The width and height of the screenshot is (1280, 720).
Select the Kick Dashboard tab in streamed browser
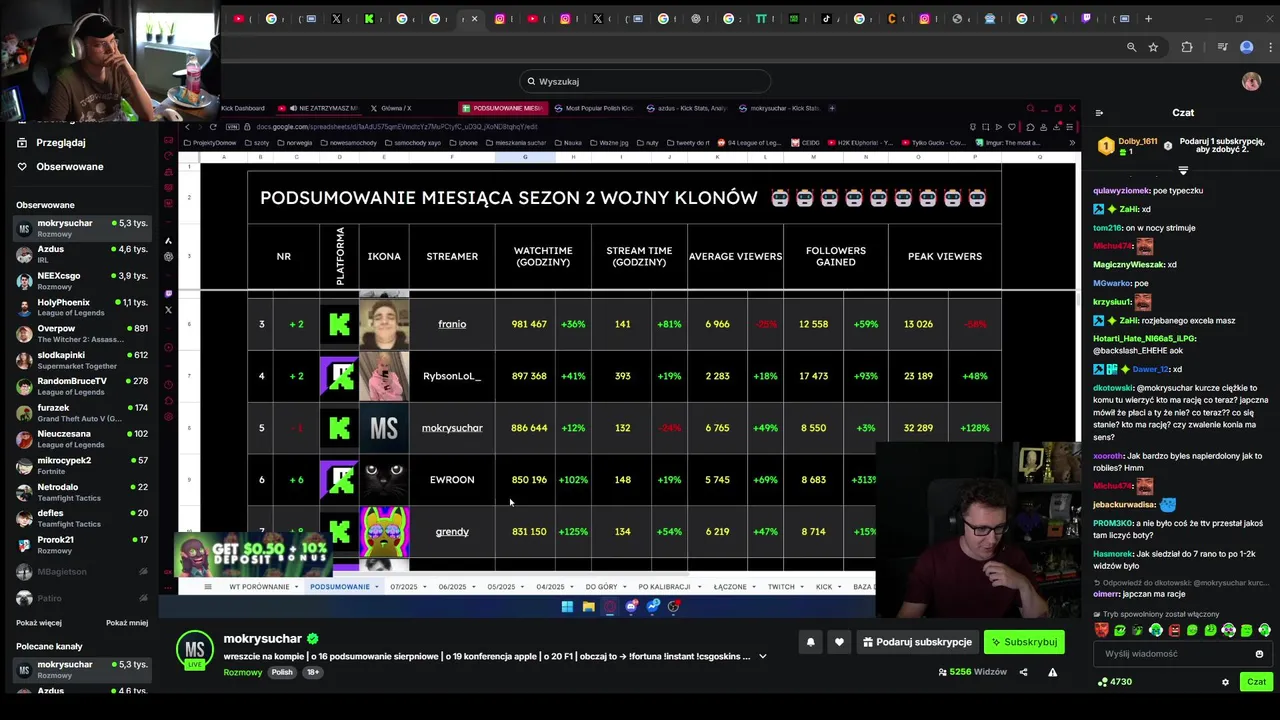point(243,108)
